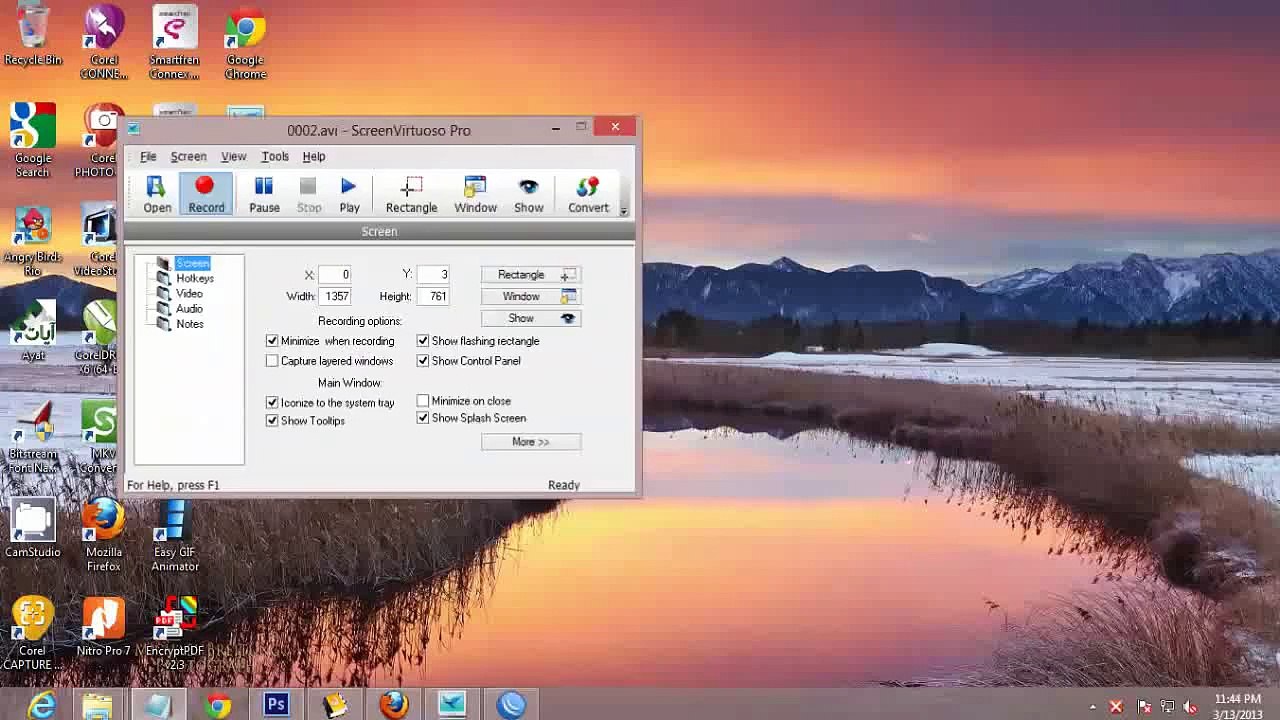Choose the Window capture toolbar icon
This screenshot has width=1280, height=720.
coord(475,194)
